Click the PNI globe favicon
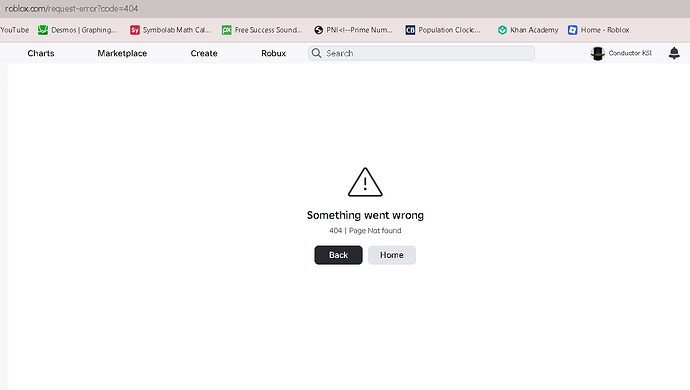 (x=319, y=30)
